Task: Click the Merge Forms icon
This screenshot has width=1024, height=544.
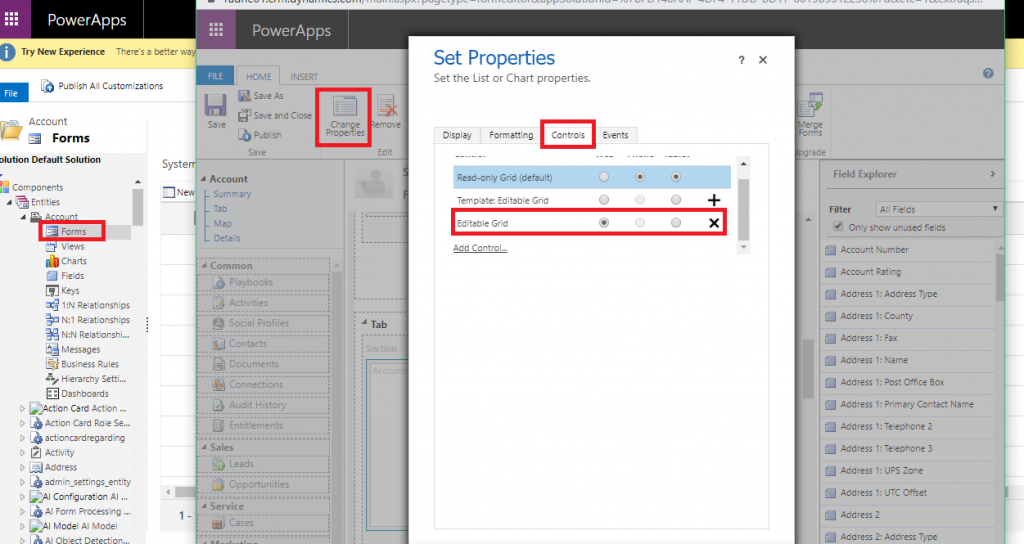Action: click(810, 114)
